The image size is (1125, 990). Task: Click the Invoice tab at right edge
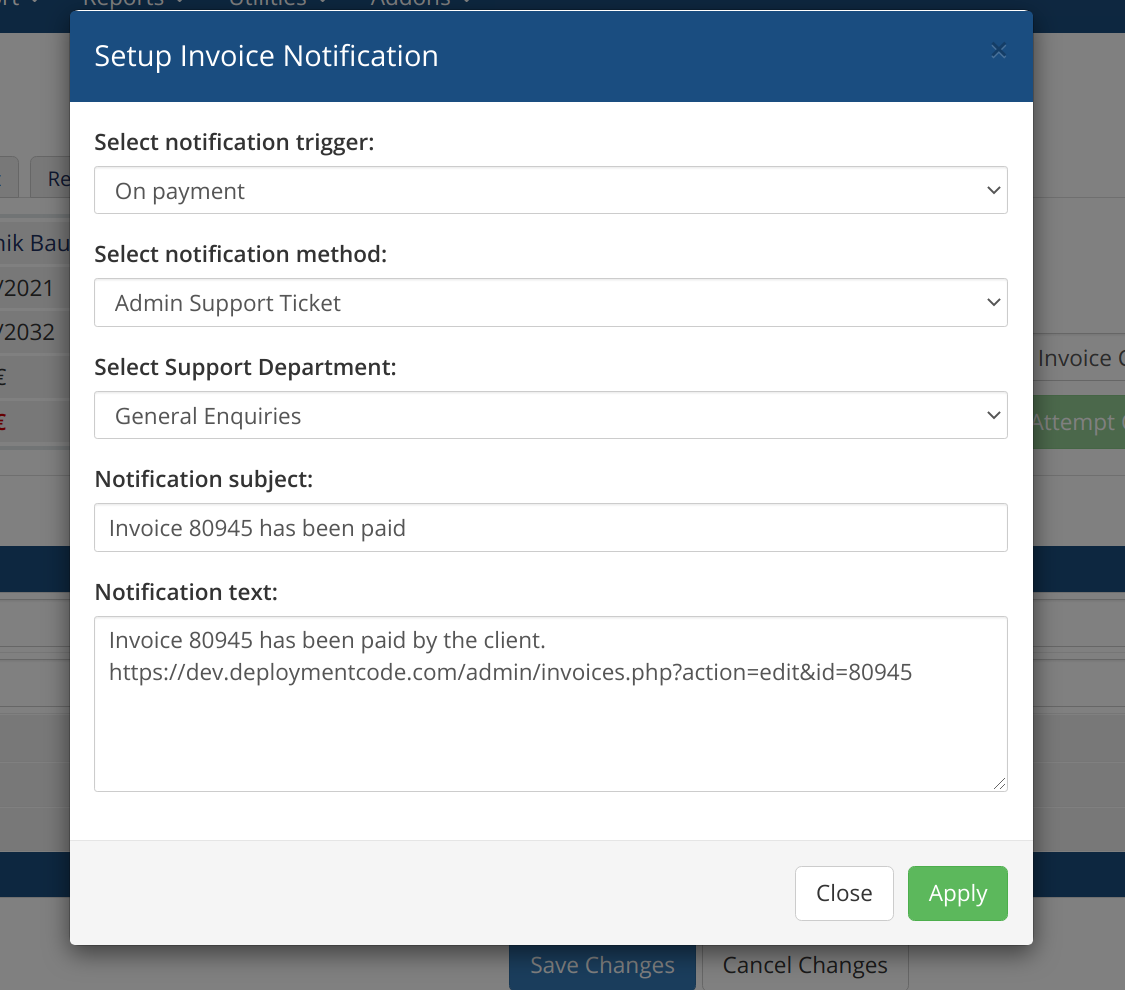coord(1079,358)
